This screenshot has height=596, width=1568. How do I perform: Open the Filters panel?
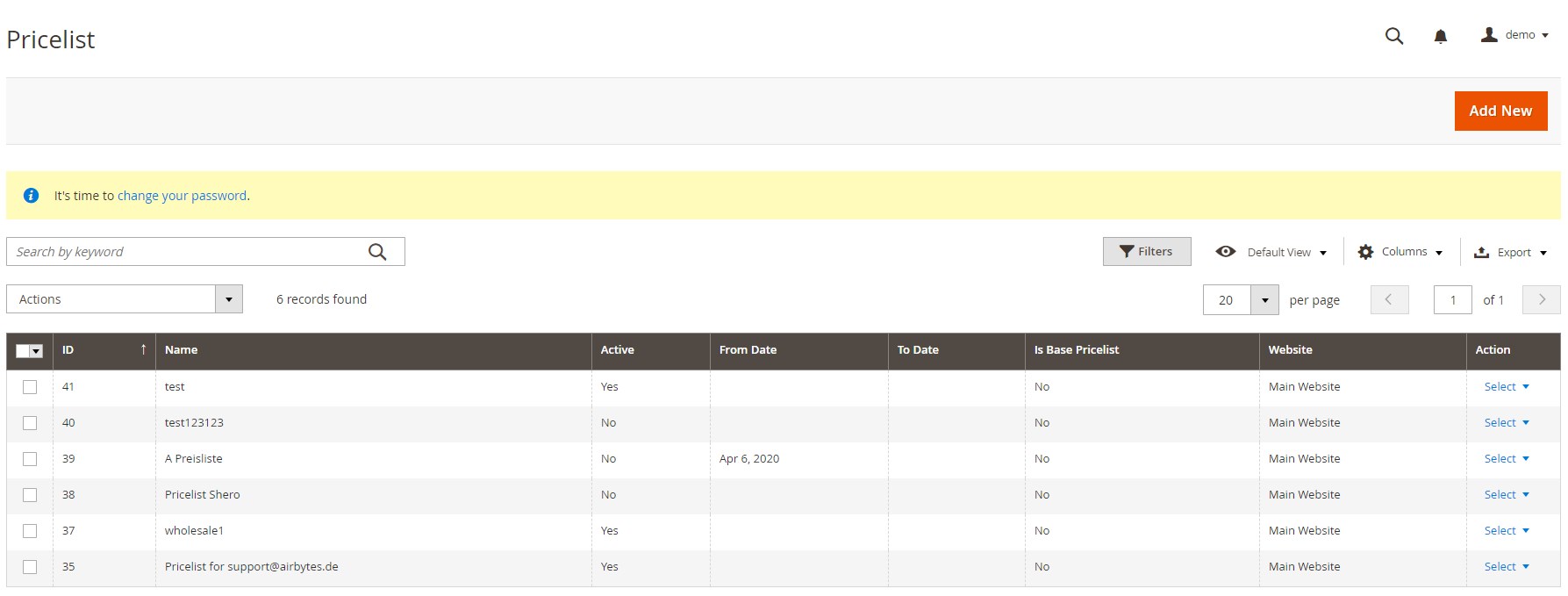point(1146,252)
